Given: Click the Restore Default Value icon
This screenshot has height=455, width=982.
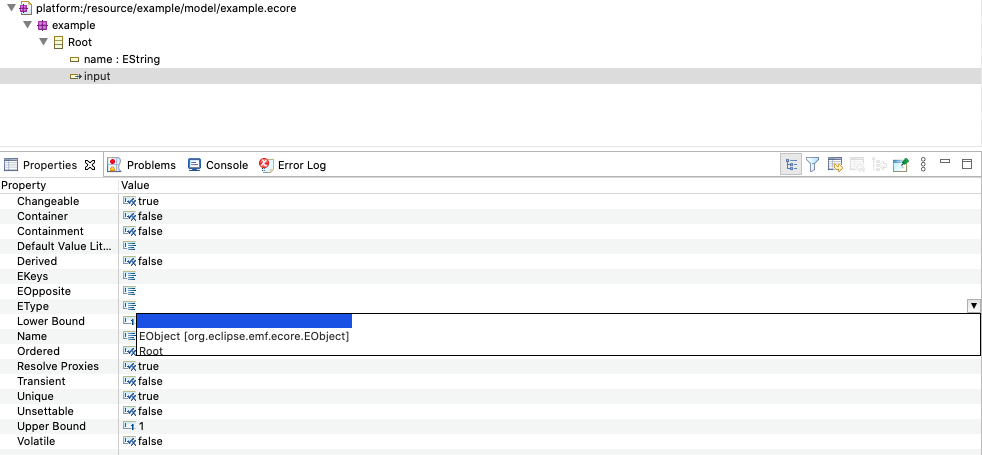Looking at the screenshot, I should pos(857,165).
